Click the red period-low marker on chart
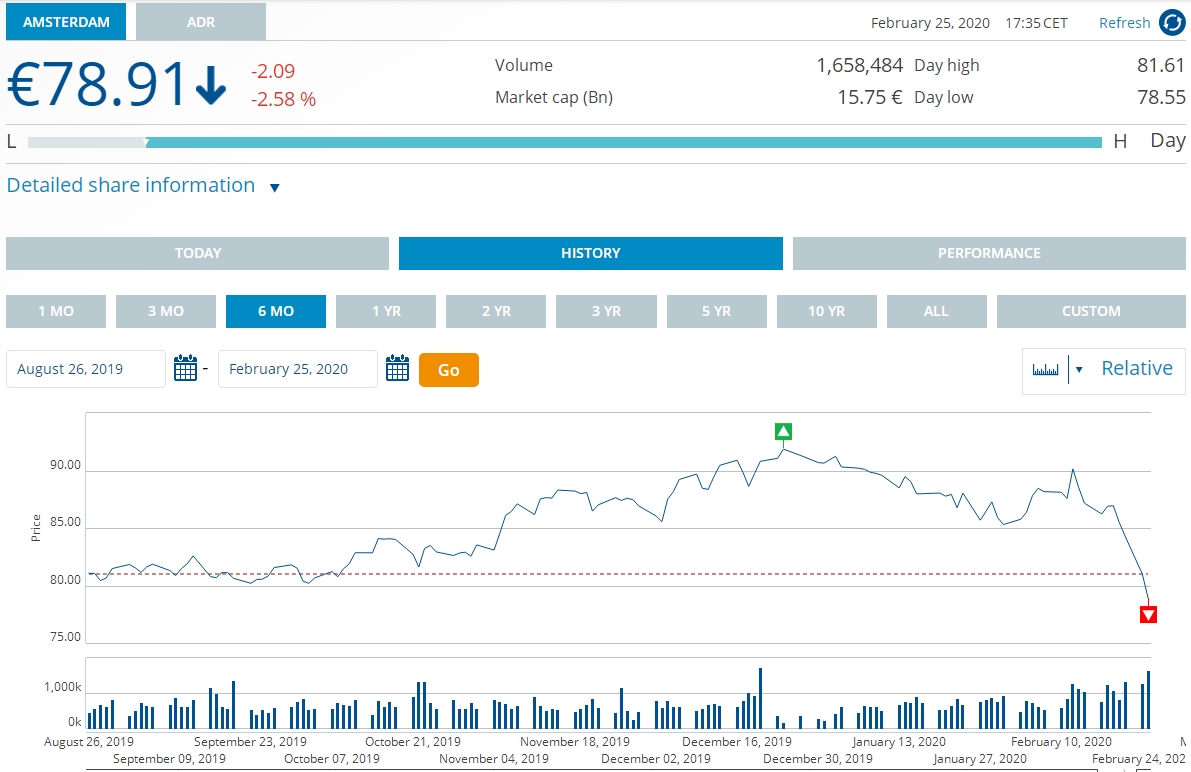 1148,614
